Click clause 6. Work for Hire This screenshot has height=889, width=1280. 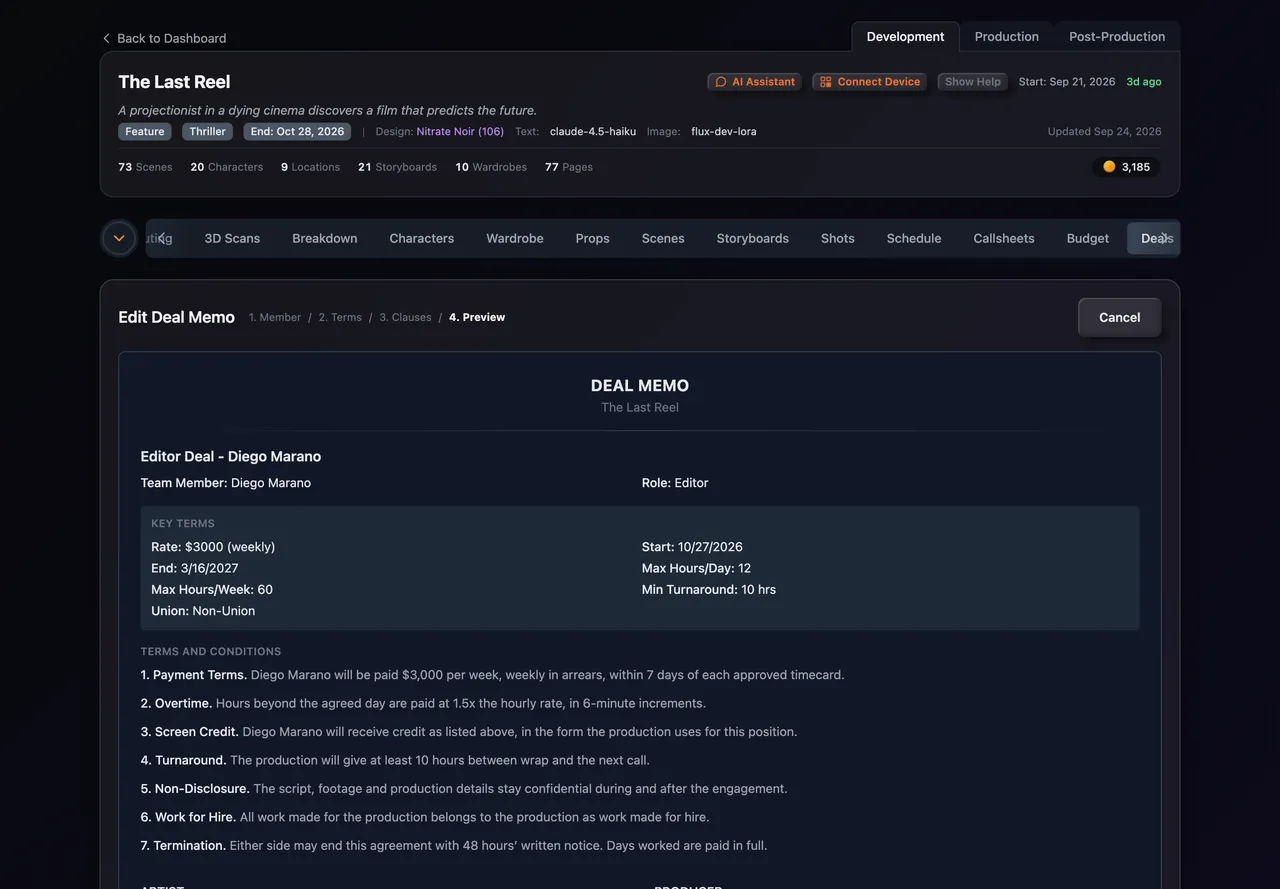425,817
